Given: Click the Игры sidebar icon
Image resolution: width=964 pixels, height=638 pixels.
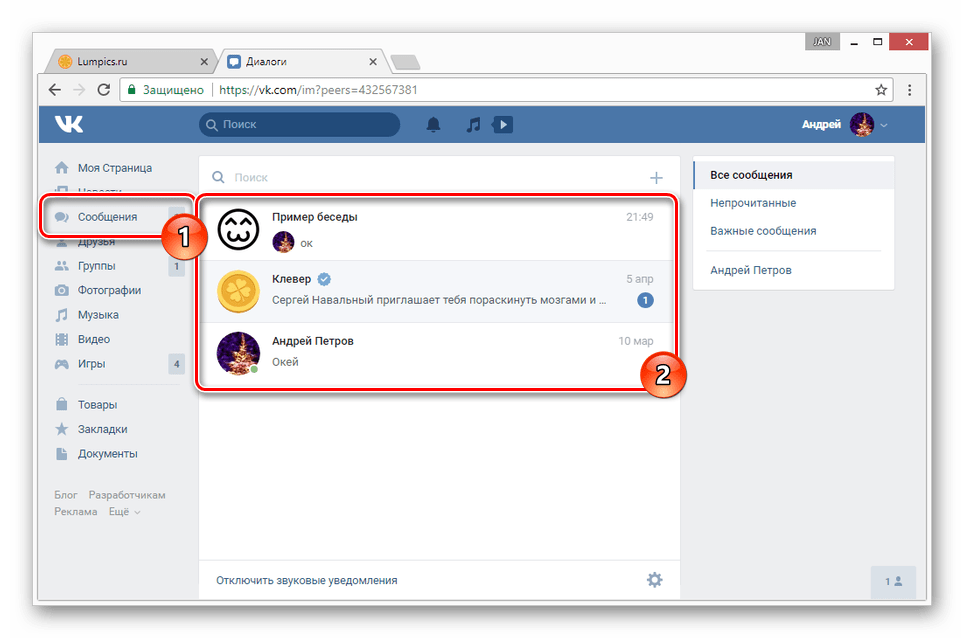Looking at the screenshot, I should point(61,364).
